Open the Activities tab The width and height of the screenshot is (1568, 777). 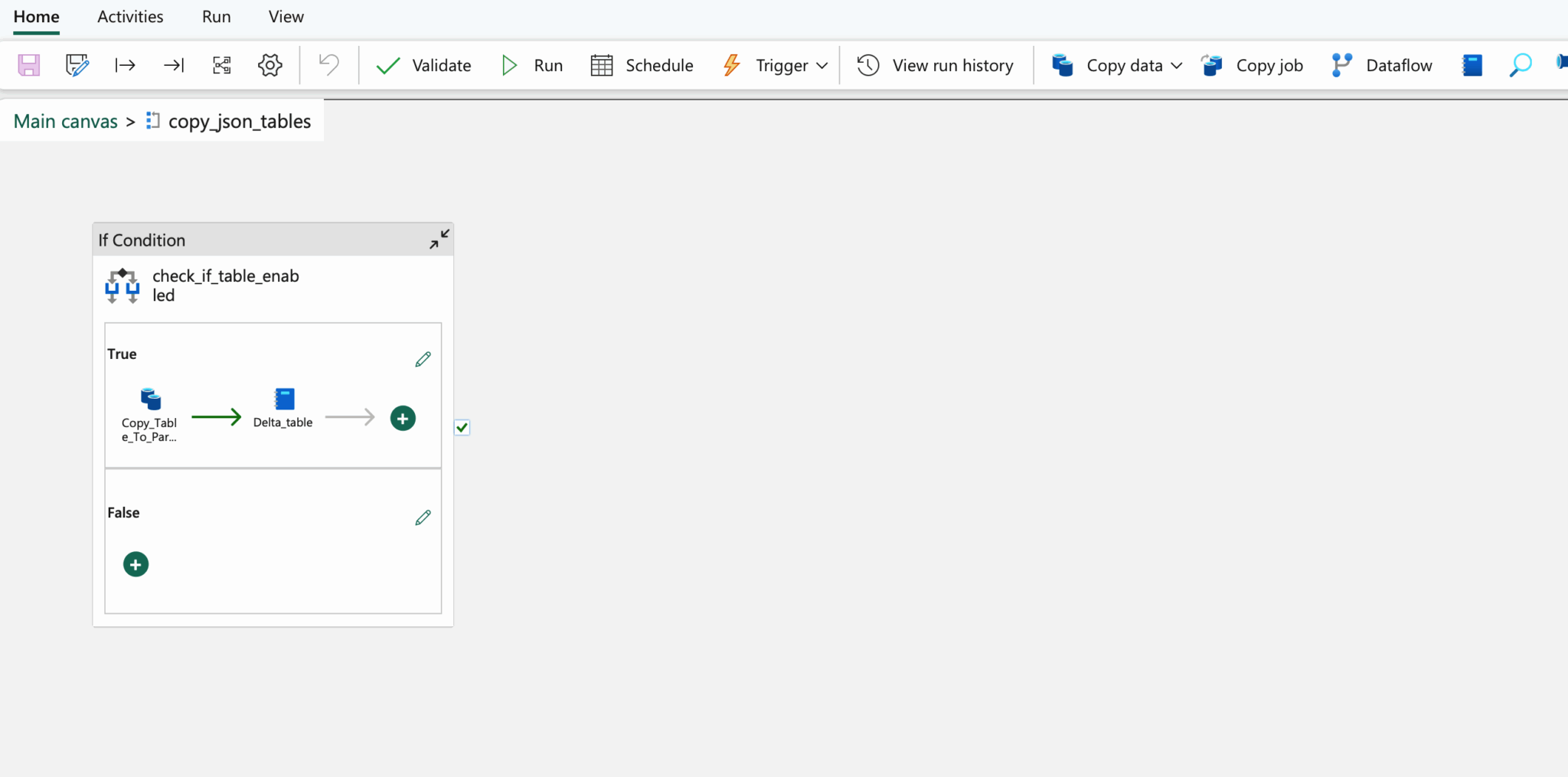130,17
